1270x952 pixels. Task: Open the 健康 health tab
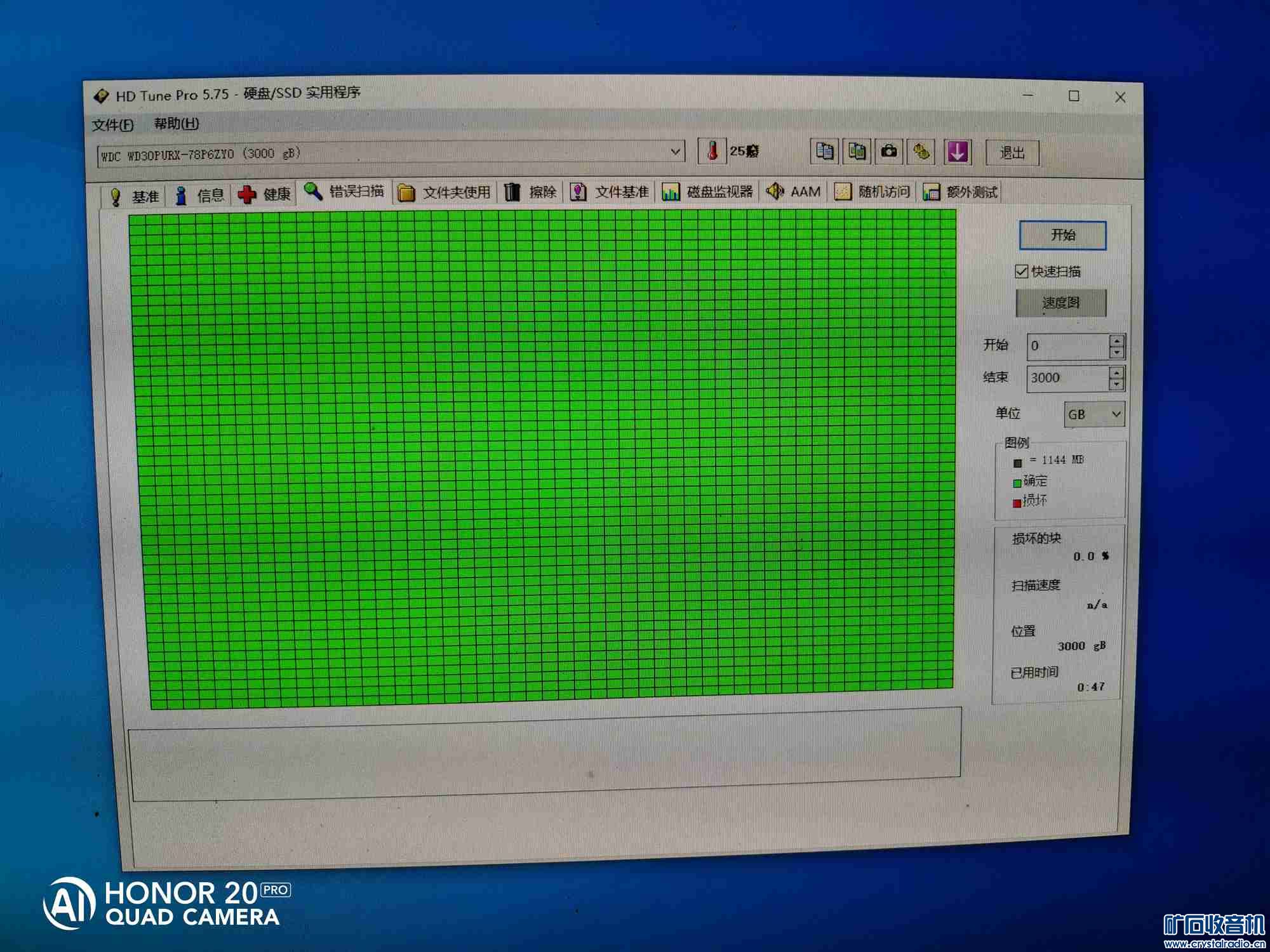[265, 194]
